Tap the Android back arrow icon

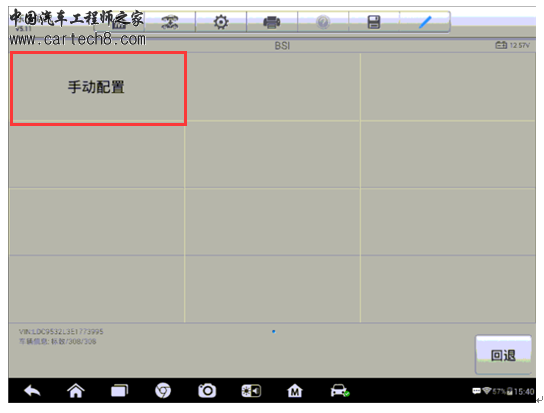[x=32, y=391]
